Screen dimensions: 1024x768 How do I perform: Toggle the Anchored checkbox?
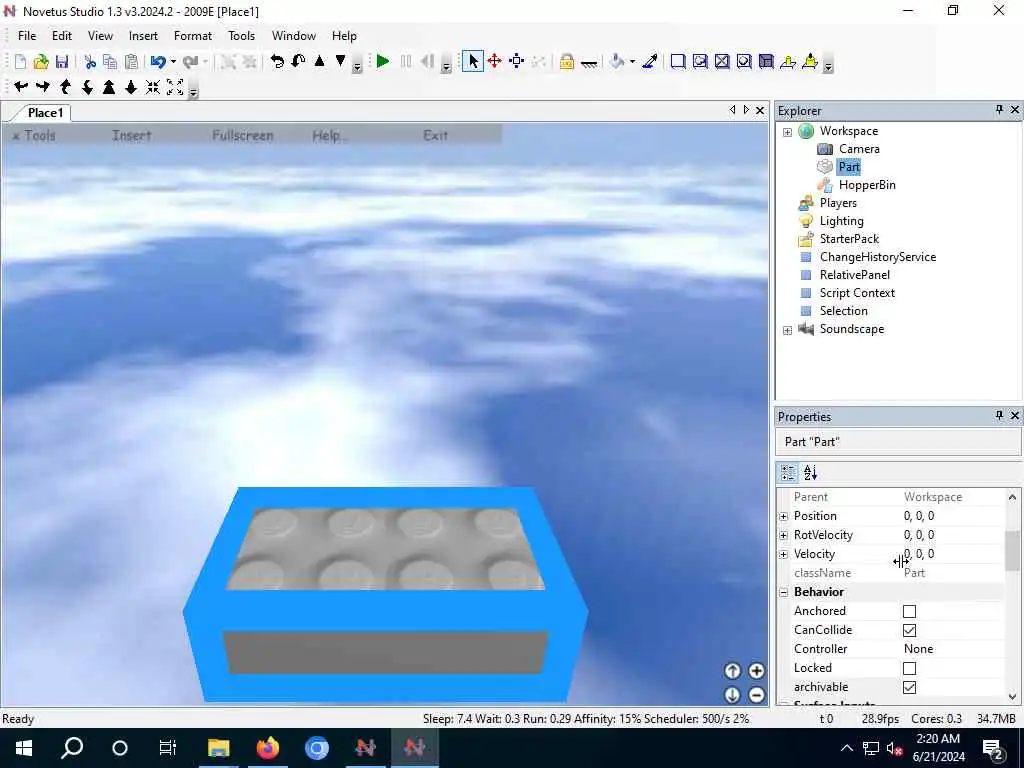909,611
